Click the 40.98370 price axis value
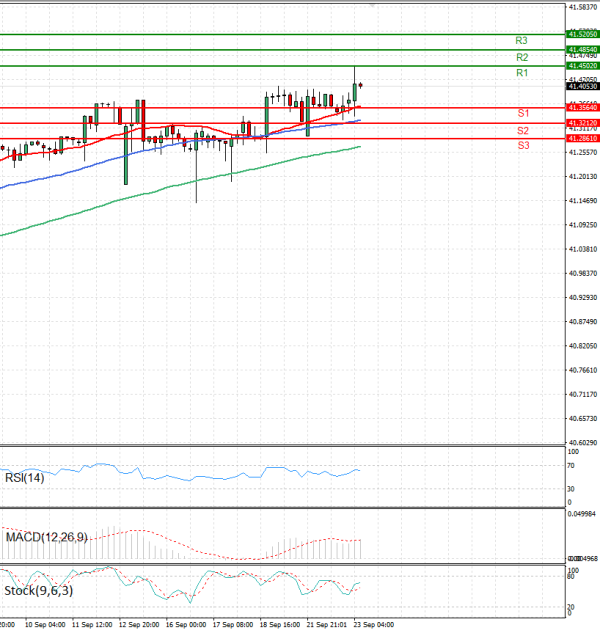 click(x=583, y=274)
